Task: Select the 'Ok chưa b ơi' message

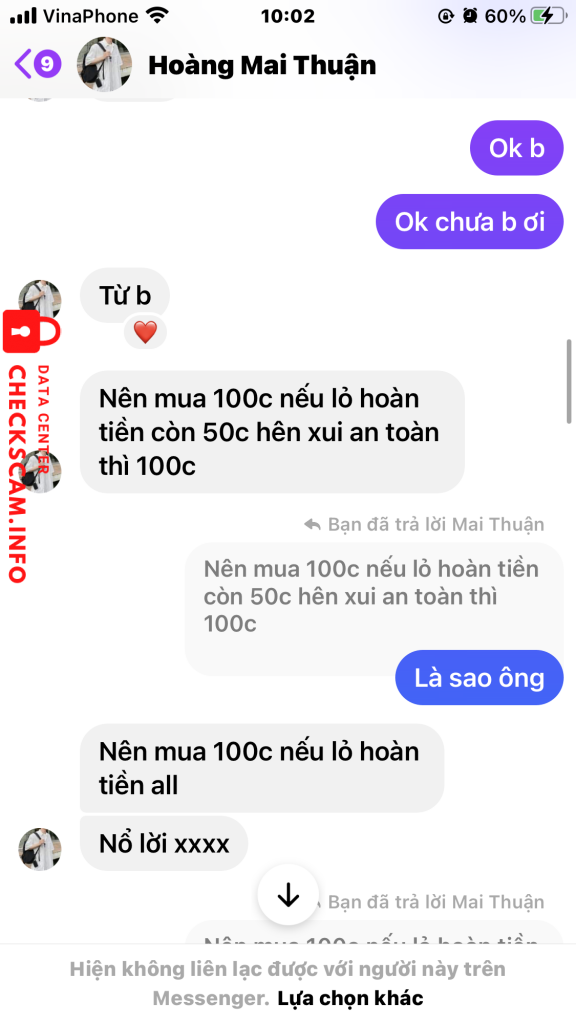Action: [x=469, y=222]
